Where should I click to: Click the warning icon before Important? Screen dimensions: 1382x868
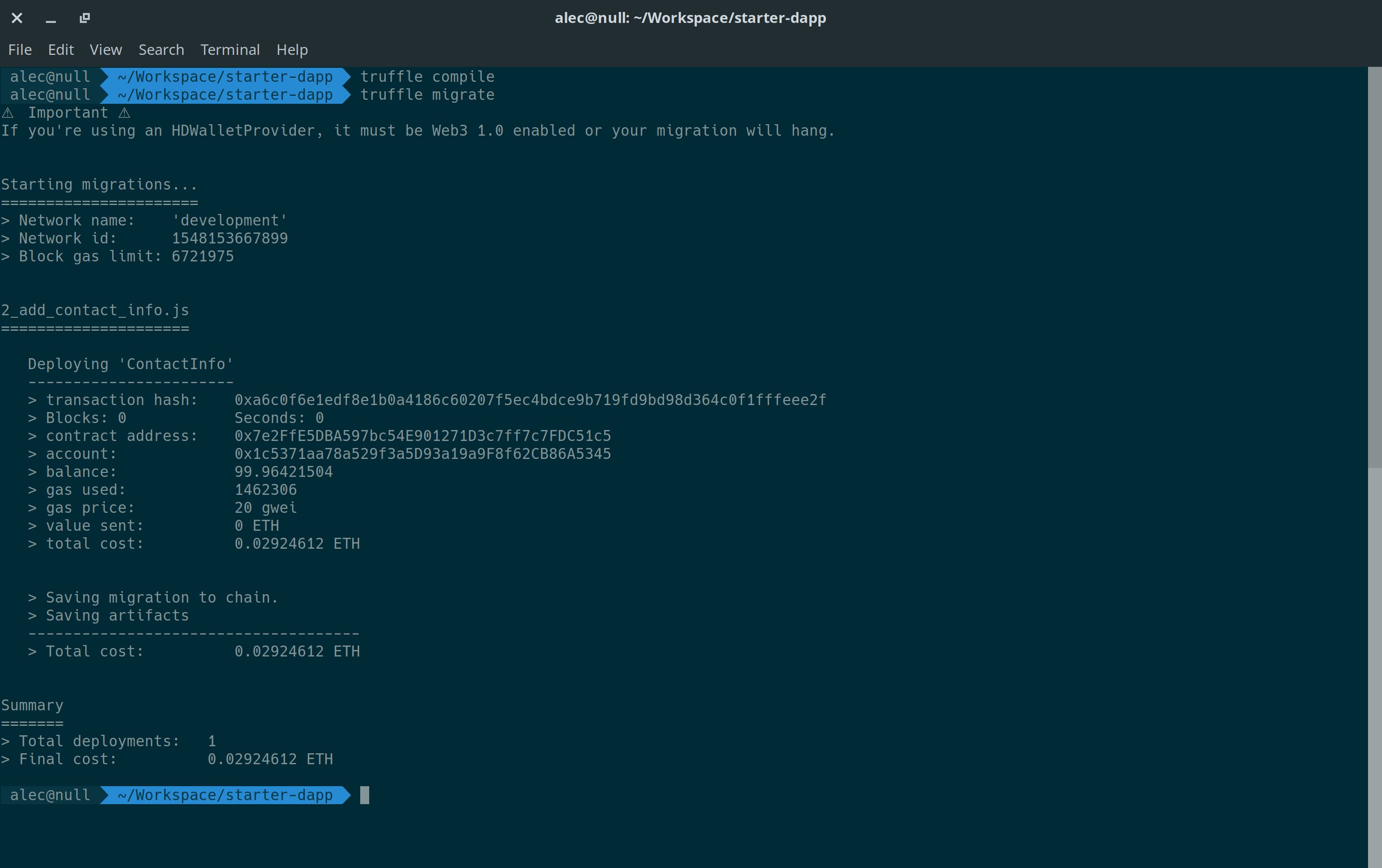point(8,113)
